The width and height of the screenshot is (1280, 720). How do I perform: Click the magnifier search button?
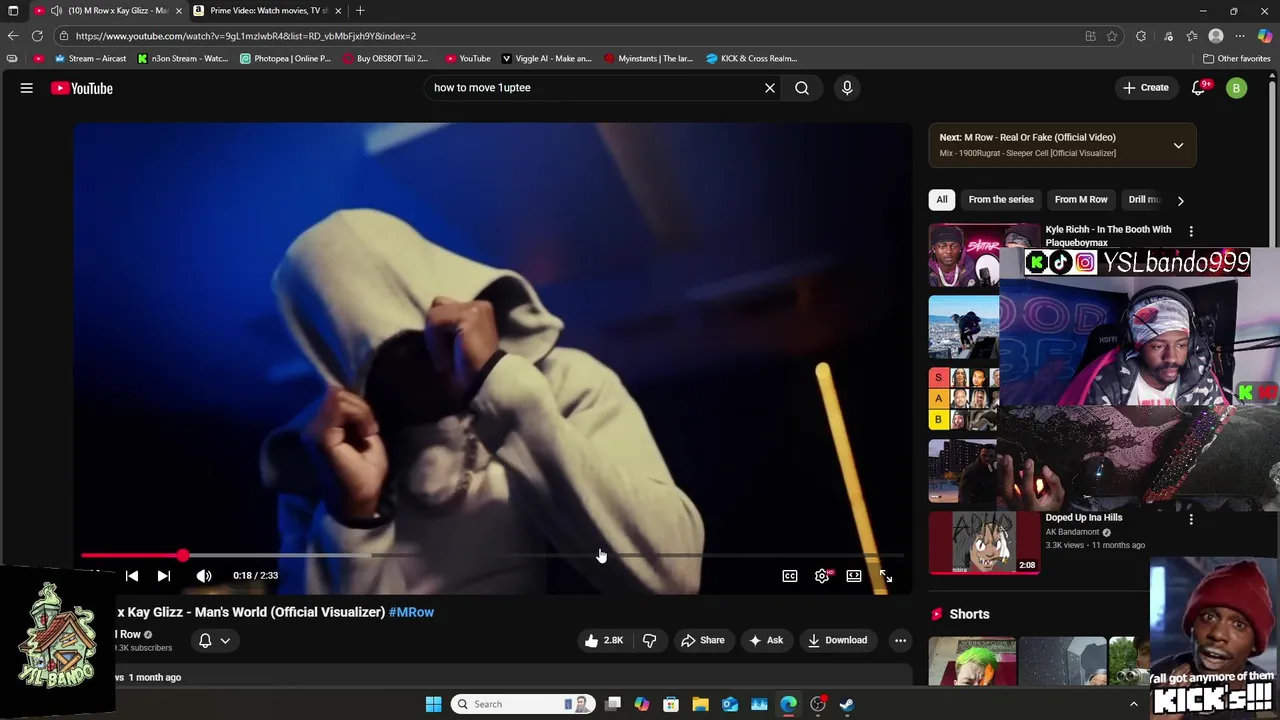[x=802, y=88]
